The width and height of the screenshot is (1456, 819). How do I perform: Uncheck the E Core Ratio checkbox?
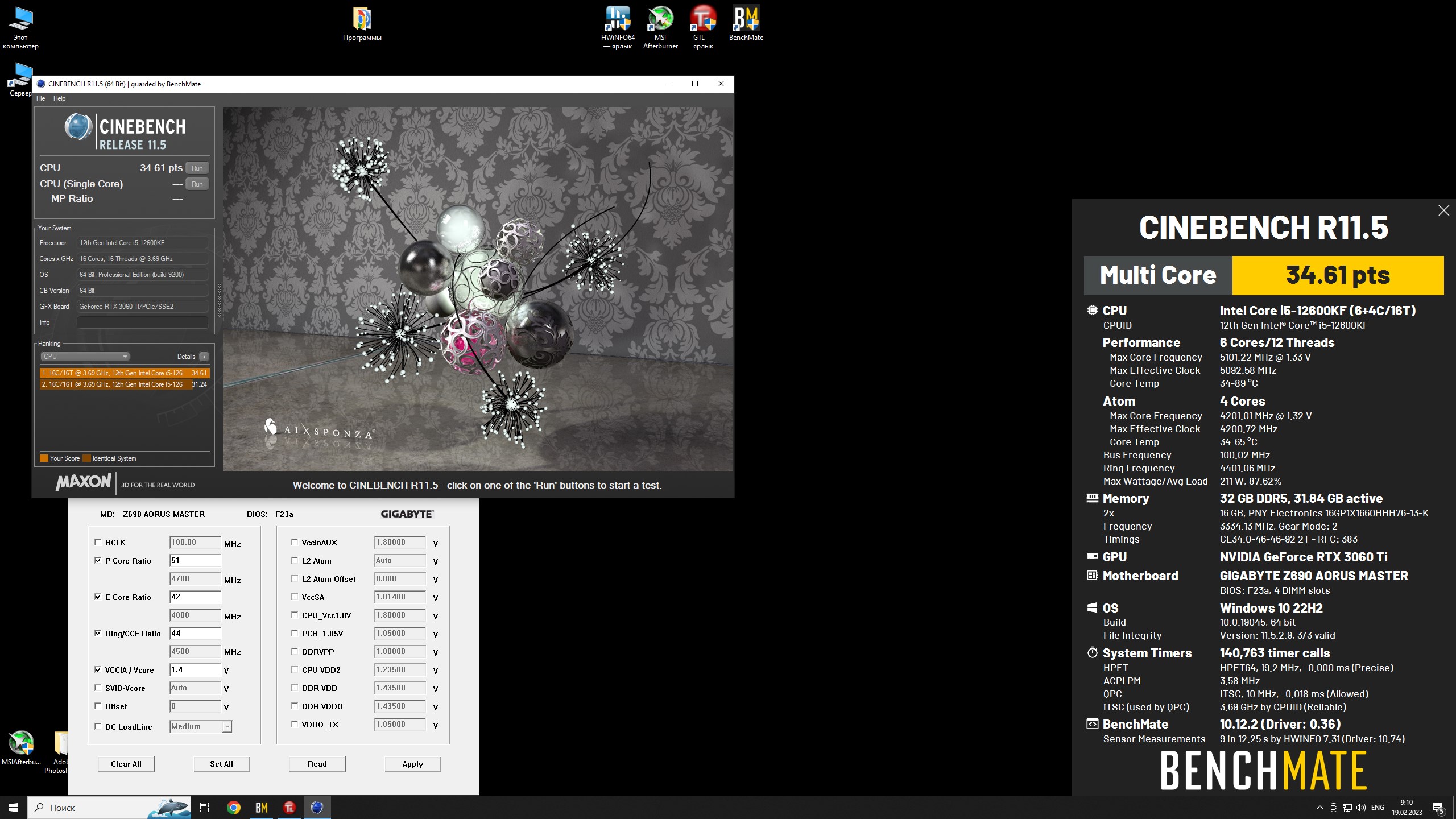98,597
